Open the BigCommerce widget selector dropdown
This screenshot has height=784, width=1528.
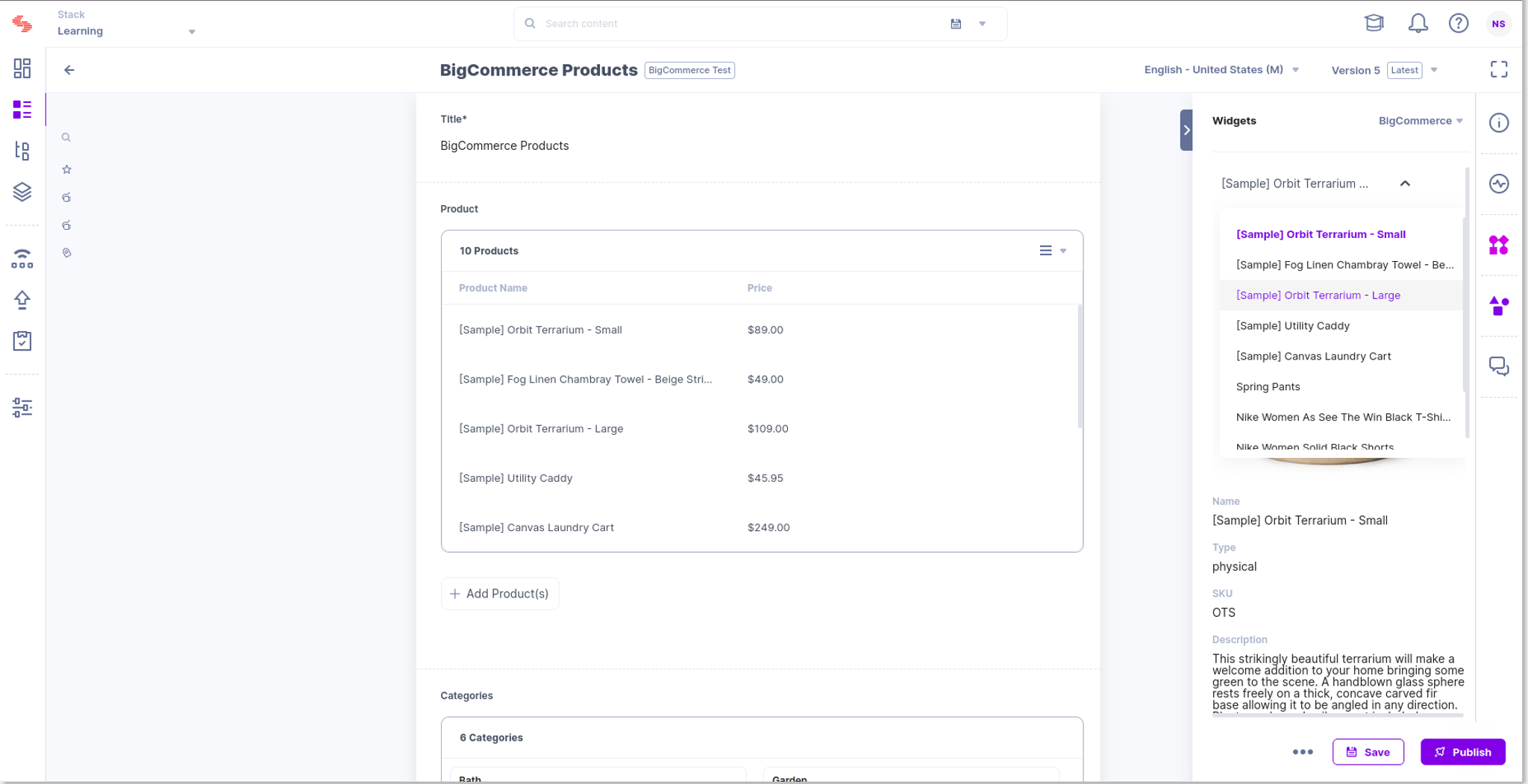click(x=1421, y=121)
